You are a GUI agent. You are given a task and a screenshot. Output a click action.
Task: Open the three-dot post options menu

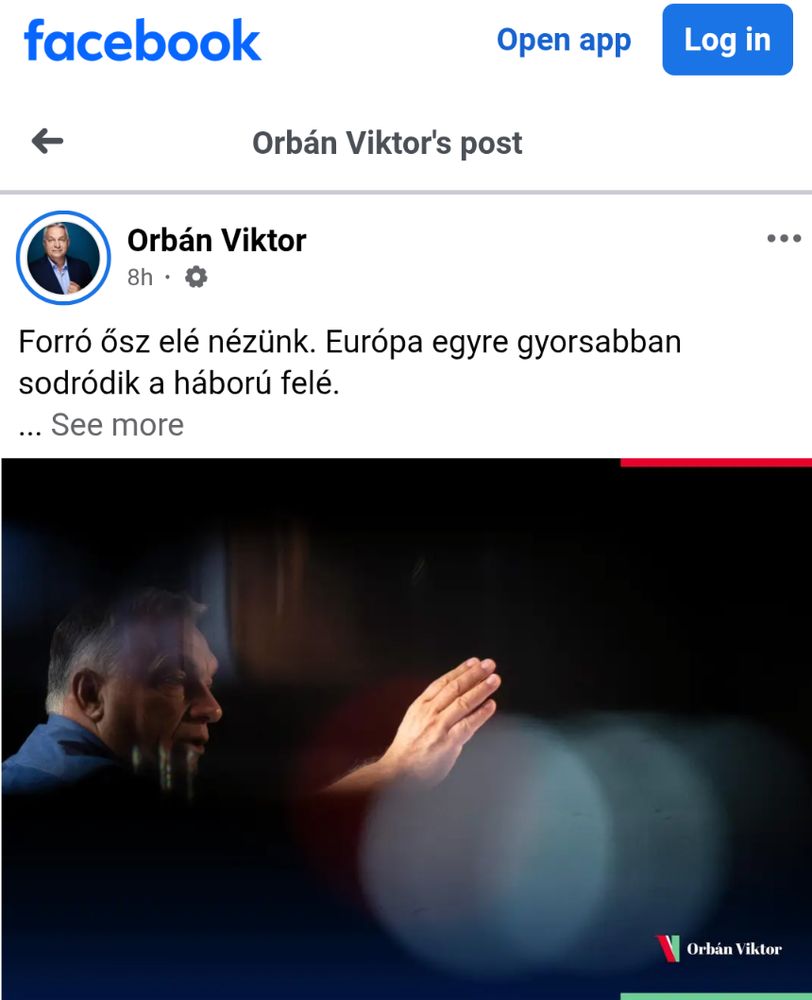coord(784,238)
